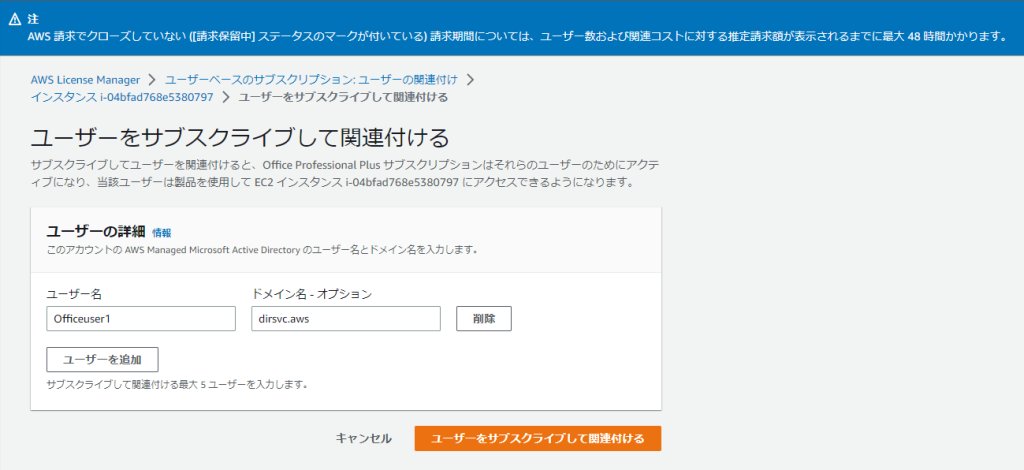
Task: Click the ユーザーの詳細 section heading
Action: click(x=96, y=231)
